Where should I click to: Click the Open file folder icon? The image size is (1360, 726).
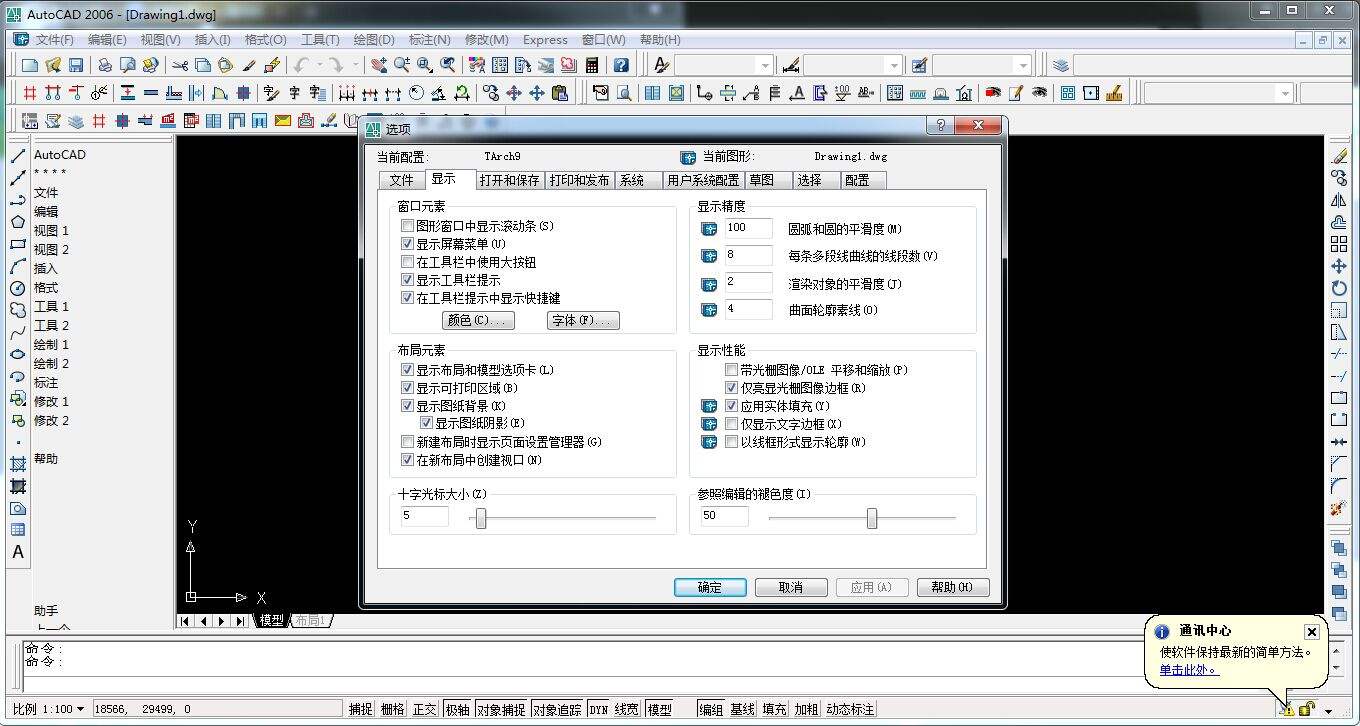[53, 65]
